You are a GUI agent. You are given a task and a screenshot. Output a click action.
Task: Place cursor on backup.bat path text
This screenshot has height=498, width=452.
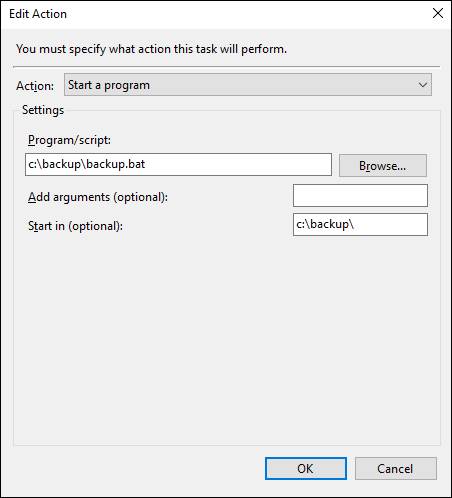point(87,164)
